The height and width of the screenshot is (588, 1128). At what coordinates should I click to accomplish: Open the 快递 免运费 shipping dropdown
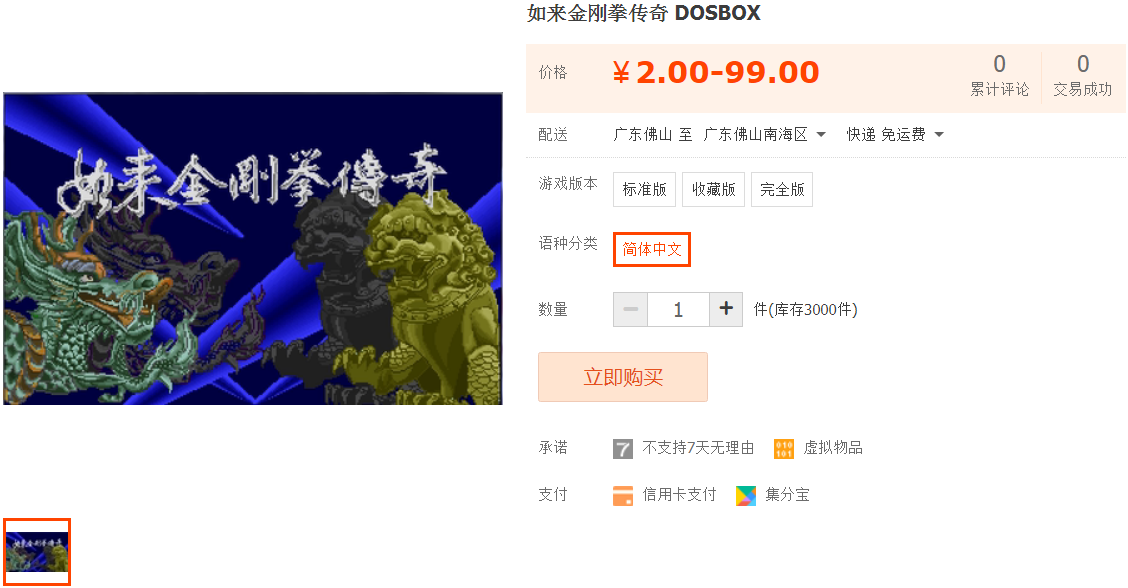tap(895, 135)
